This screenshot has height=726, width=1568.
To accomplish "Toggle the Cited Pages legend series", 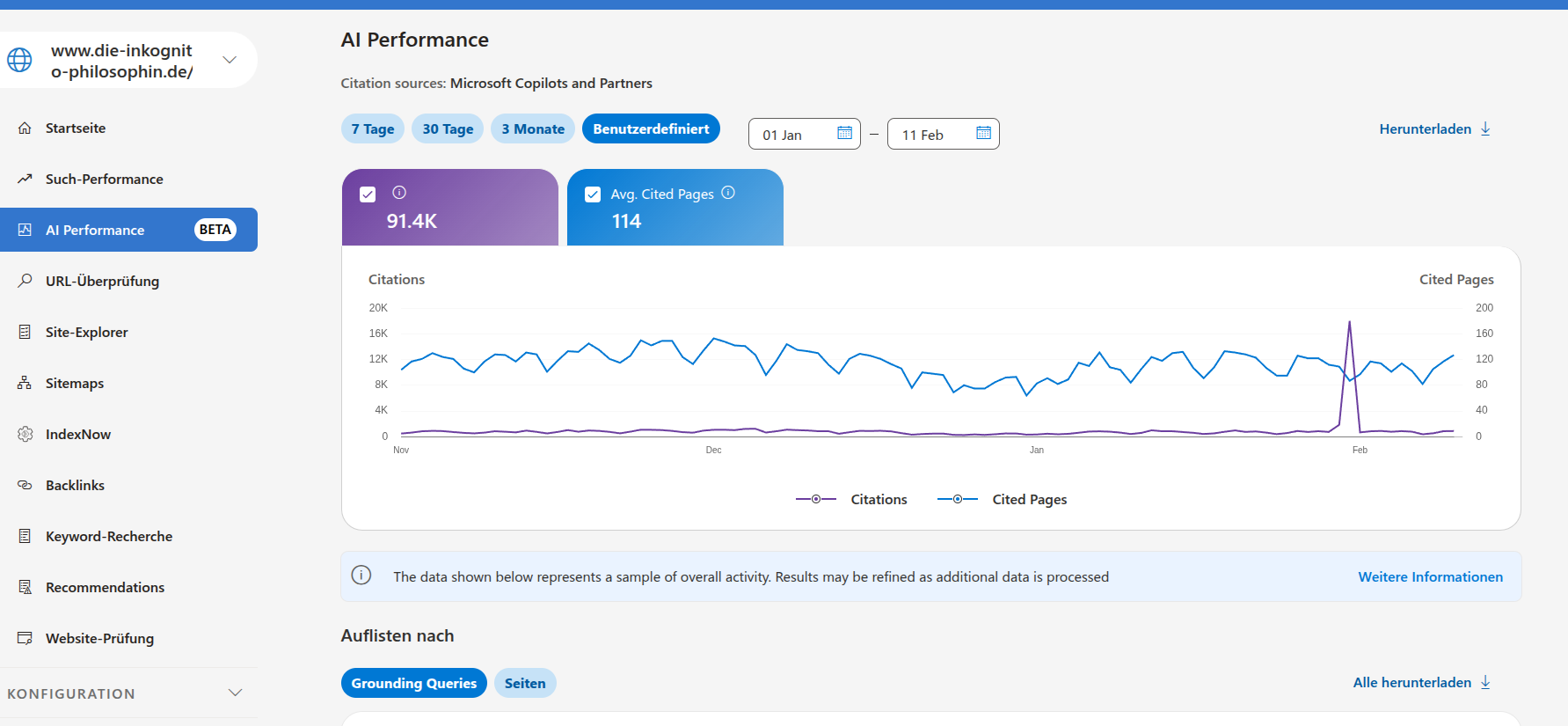I will [1003, 499].
